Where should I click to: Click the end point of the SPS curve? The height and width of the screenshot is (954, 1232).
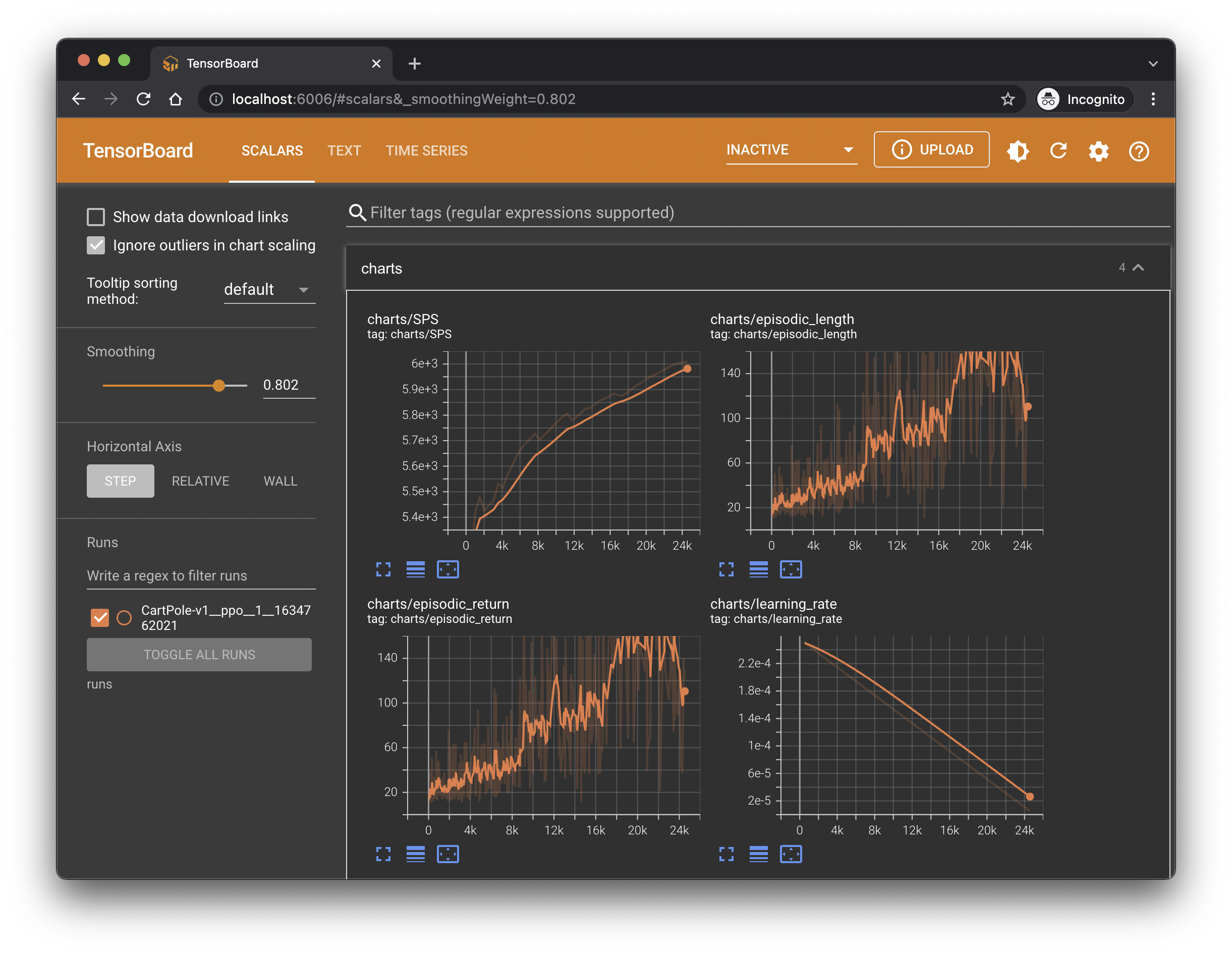coord(687,368)
